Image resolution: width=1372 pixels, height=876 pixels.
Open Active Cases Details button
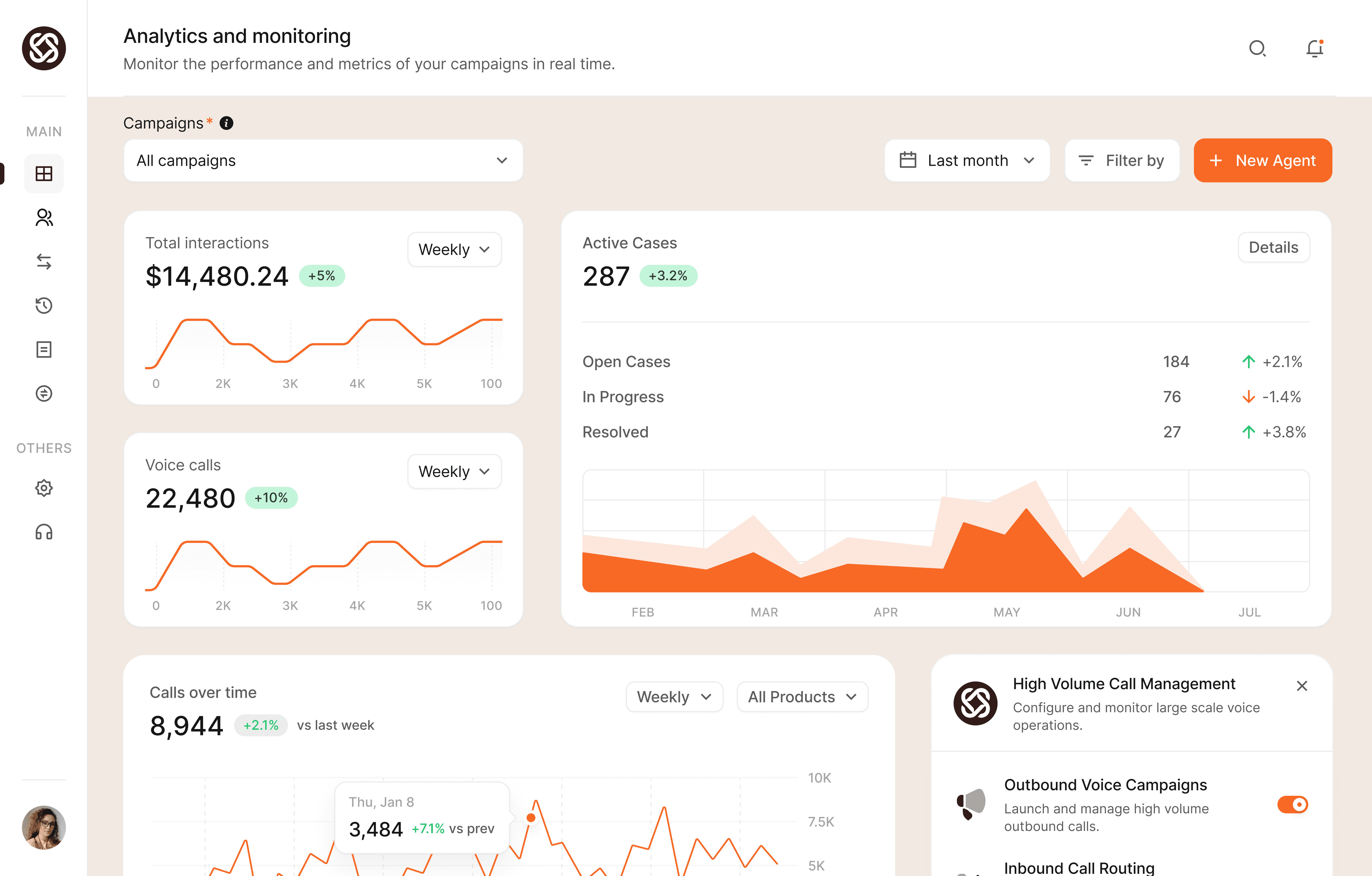1273,247
